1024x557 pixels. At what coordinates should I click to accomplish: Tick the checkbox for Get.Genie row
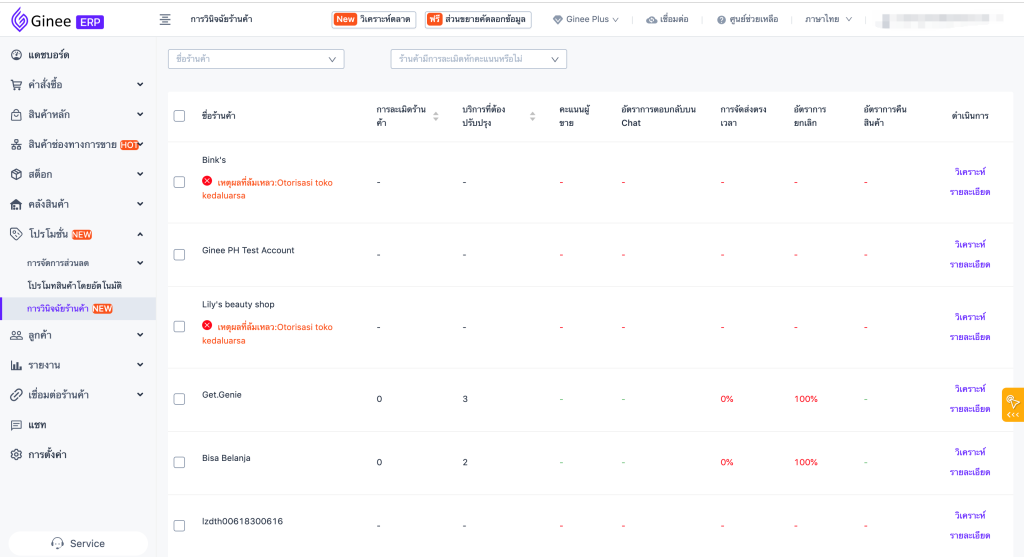pyautogui.click(x=180, y=399)
